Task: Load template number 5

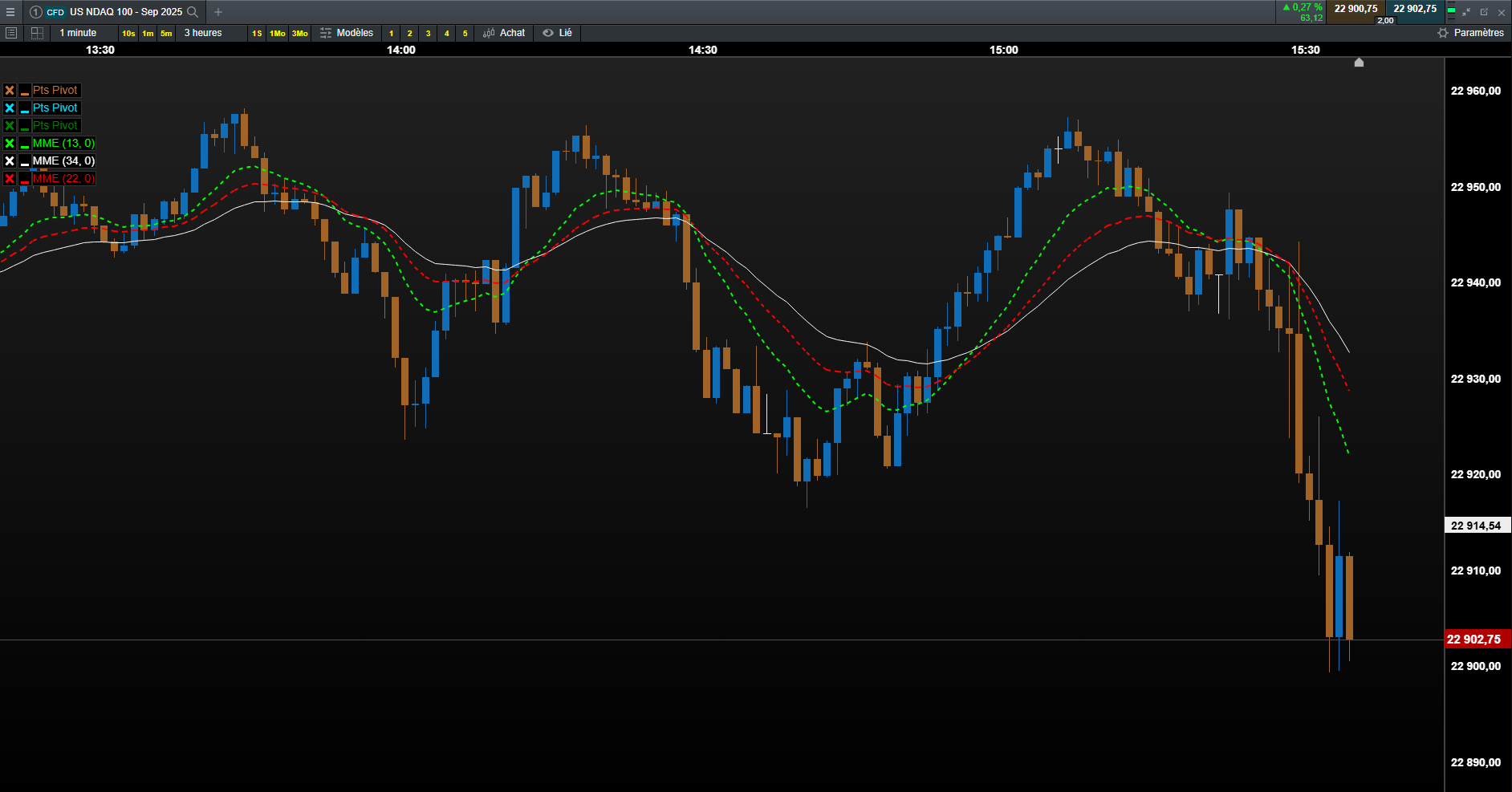Action: pyautogui.click(x=465, y=33)
